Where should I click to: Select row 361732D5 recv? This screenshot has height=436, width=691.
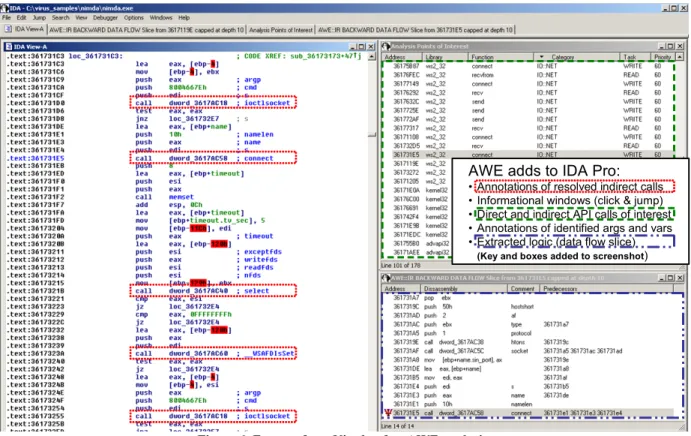tap(528, 146)
